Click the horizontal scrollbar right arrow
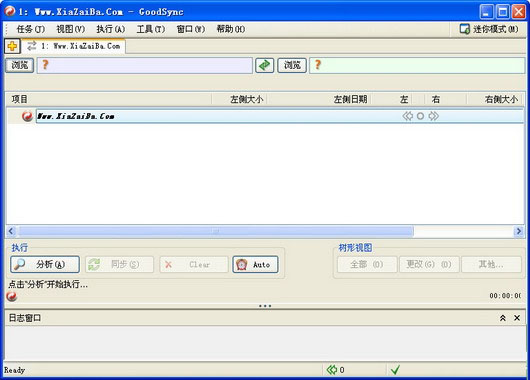The width and height of the screenshot is (530, 380). click(519, 231)
